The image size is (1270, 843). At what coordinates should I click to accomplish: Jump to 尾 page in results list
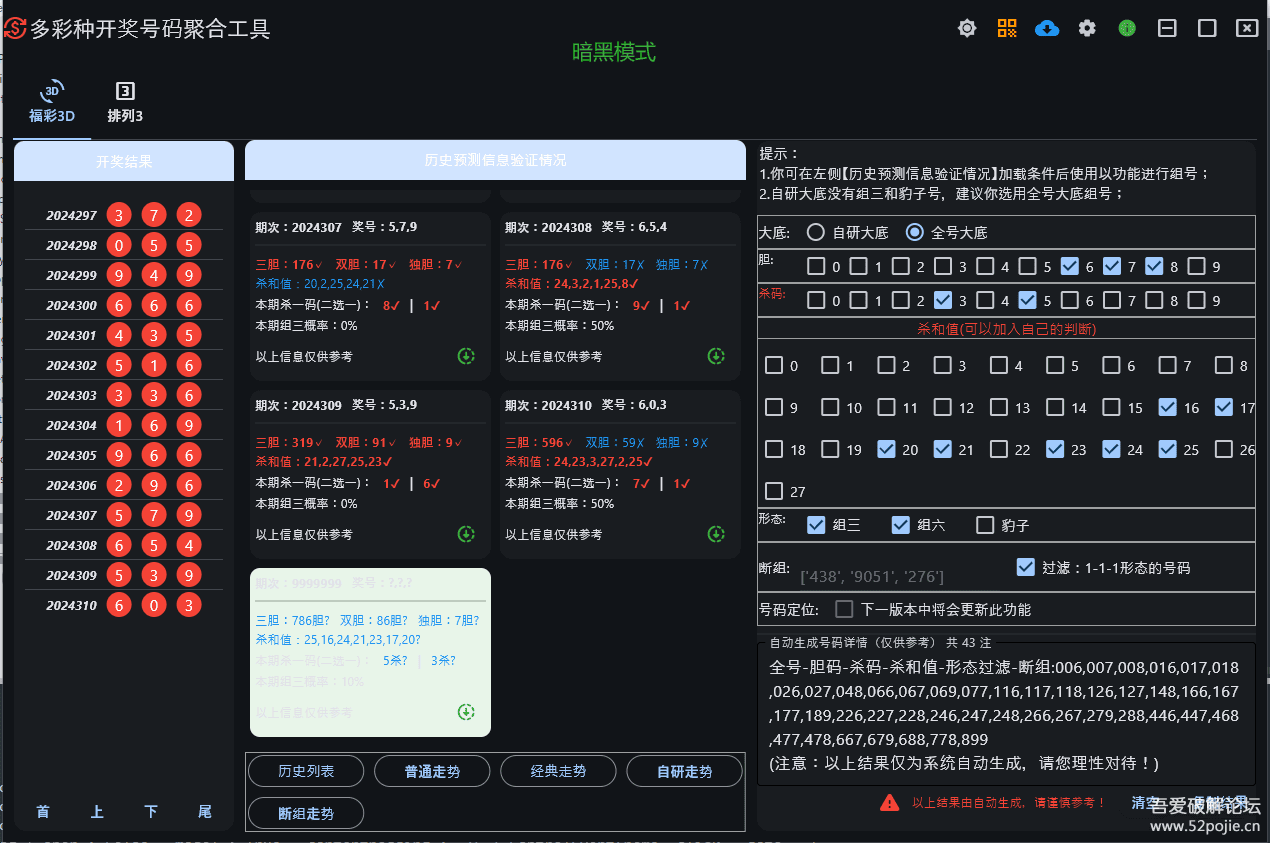[x=205, y=811]
